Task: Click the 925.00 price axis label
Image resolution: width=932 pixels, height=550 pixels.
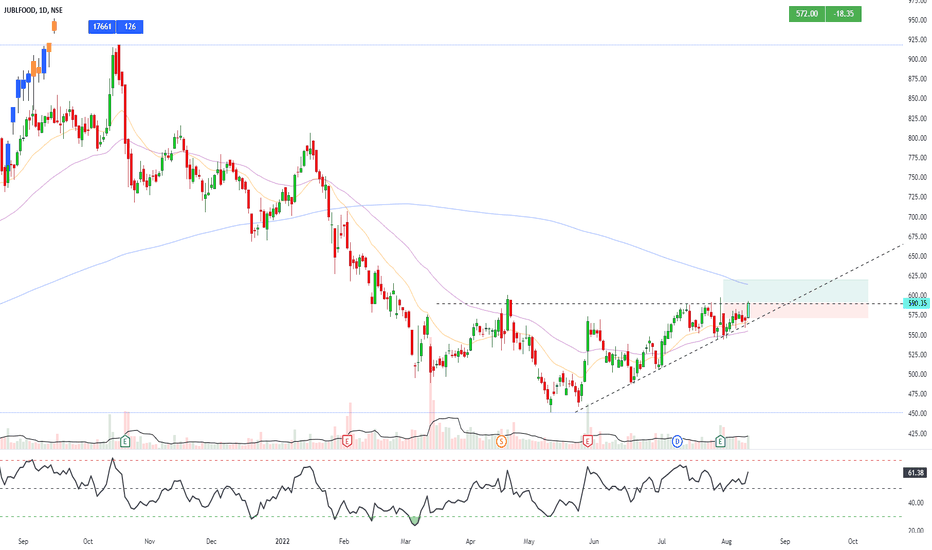Action: point(917,40)
